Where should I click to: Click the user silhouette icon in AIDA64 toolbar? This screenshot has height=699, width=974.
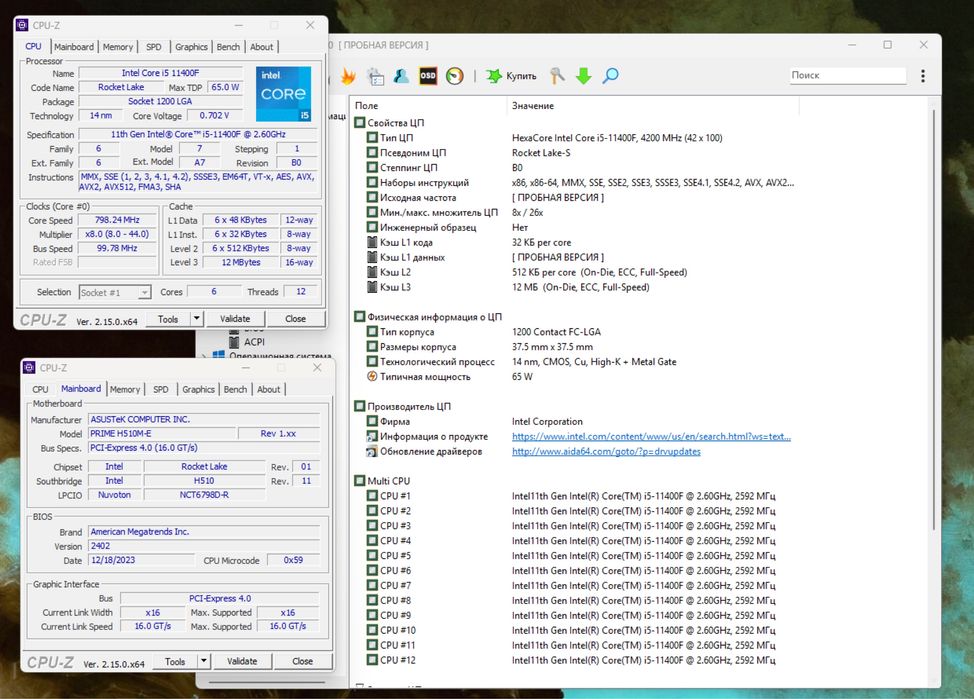click(401, 76)
